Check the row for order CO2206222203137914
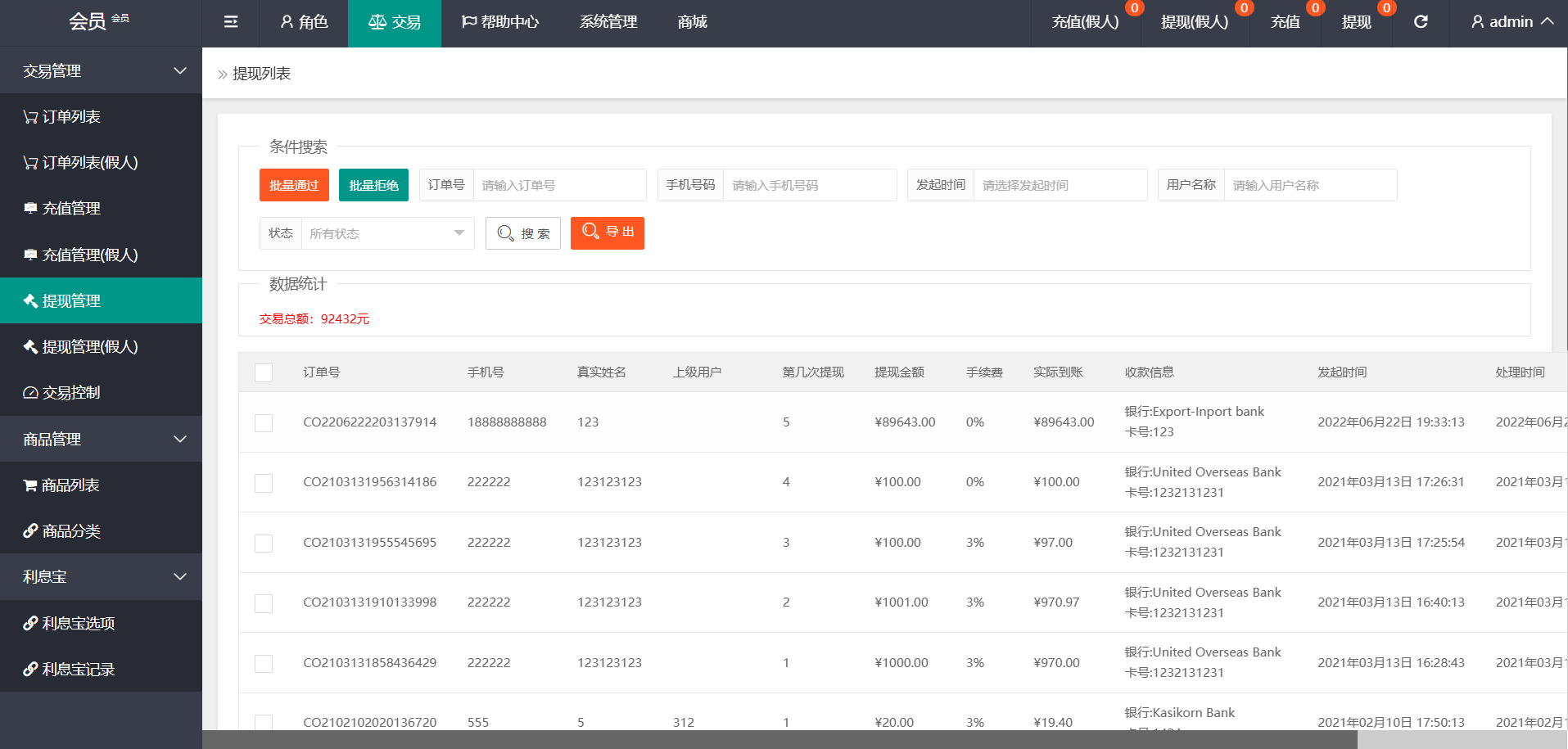 pos(264,423)
